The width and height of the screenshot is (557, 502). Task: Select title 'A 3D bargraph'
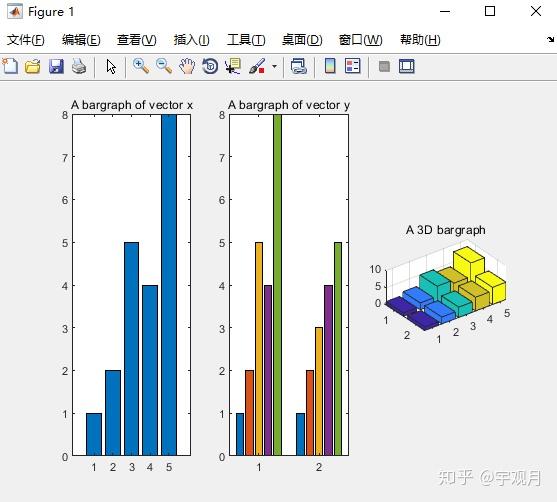coord(445,230)
